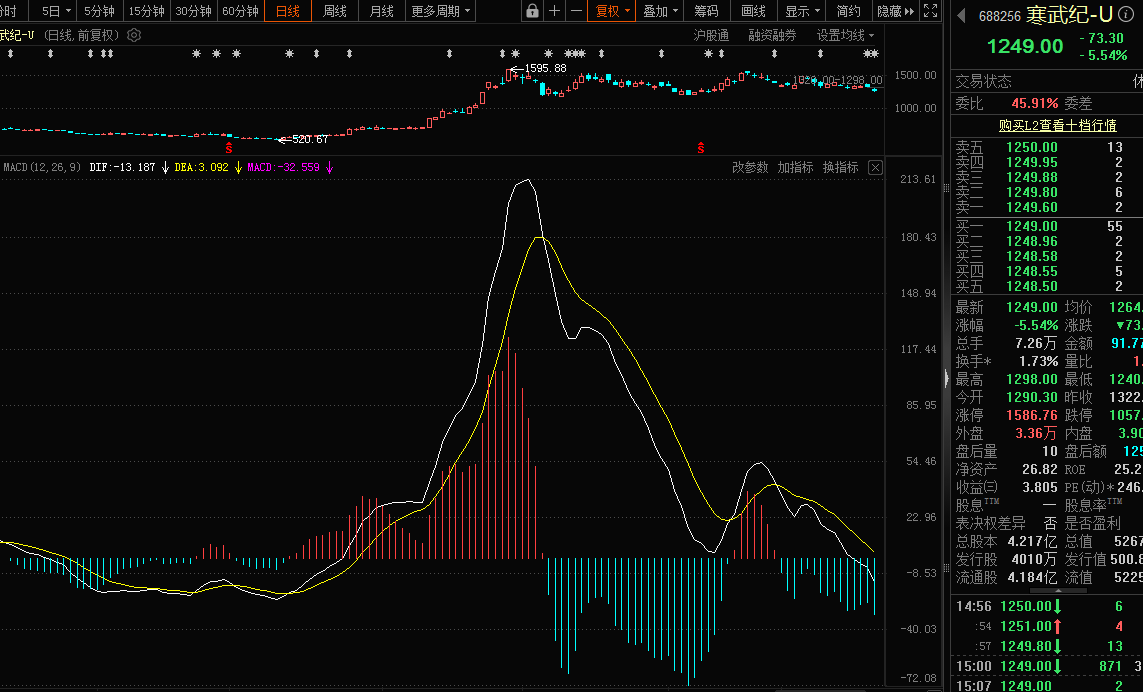Screen dimensions: 1143x692
Task: Zoom in the chart with the plus icon
Action: [x=555, y=11]
